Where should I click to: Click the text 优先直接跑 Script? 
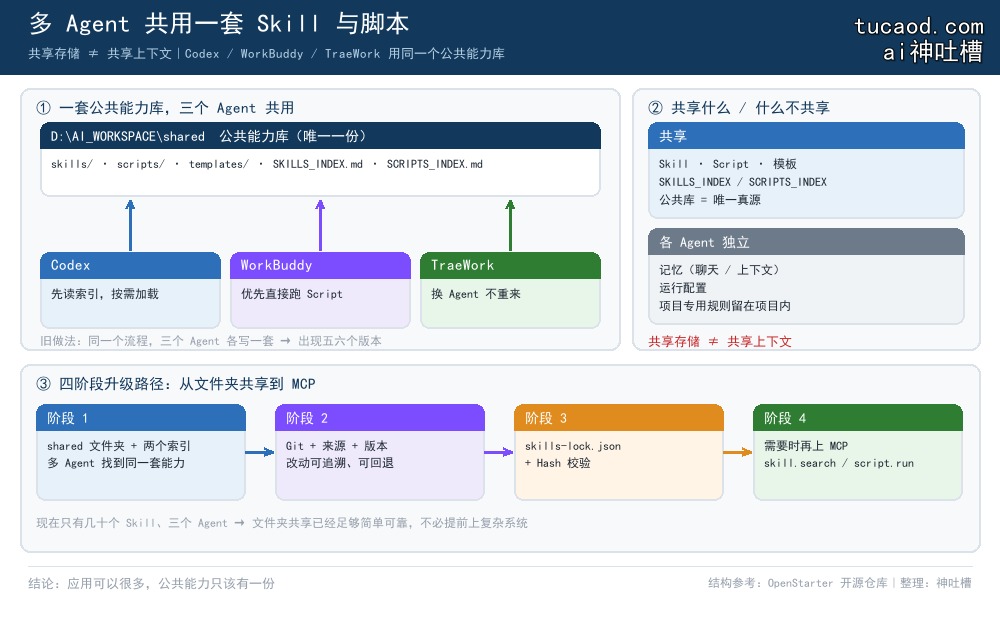click(x=291, y=294)
